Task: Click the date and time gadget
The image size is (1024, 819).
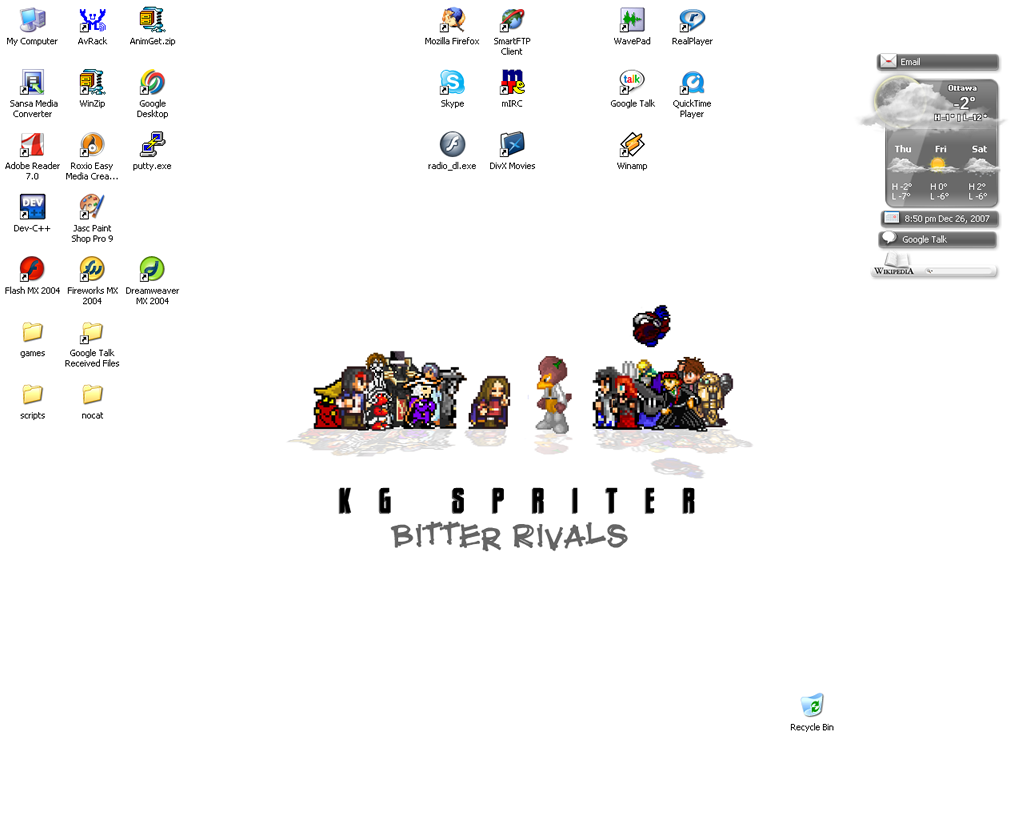Action: [939, 219]
